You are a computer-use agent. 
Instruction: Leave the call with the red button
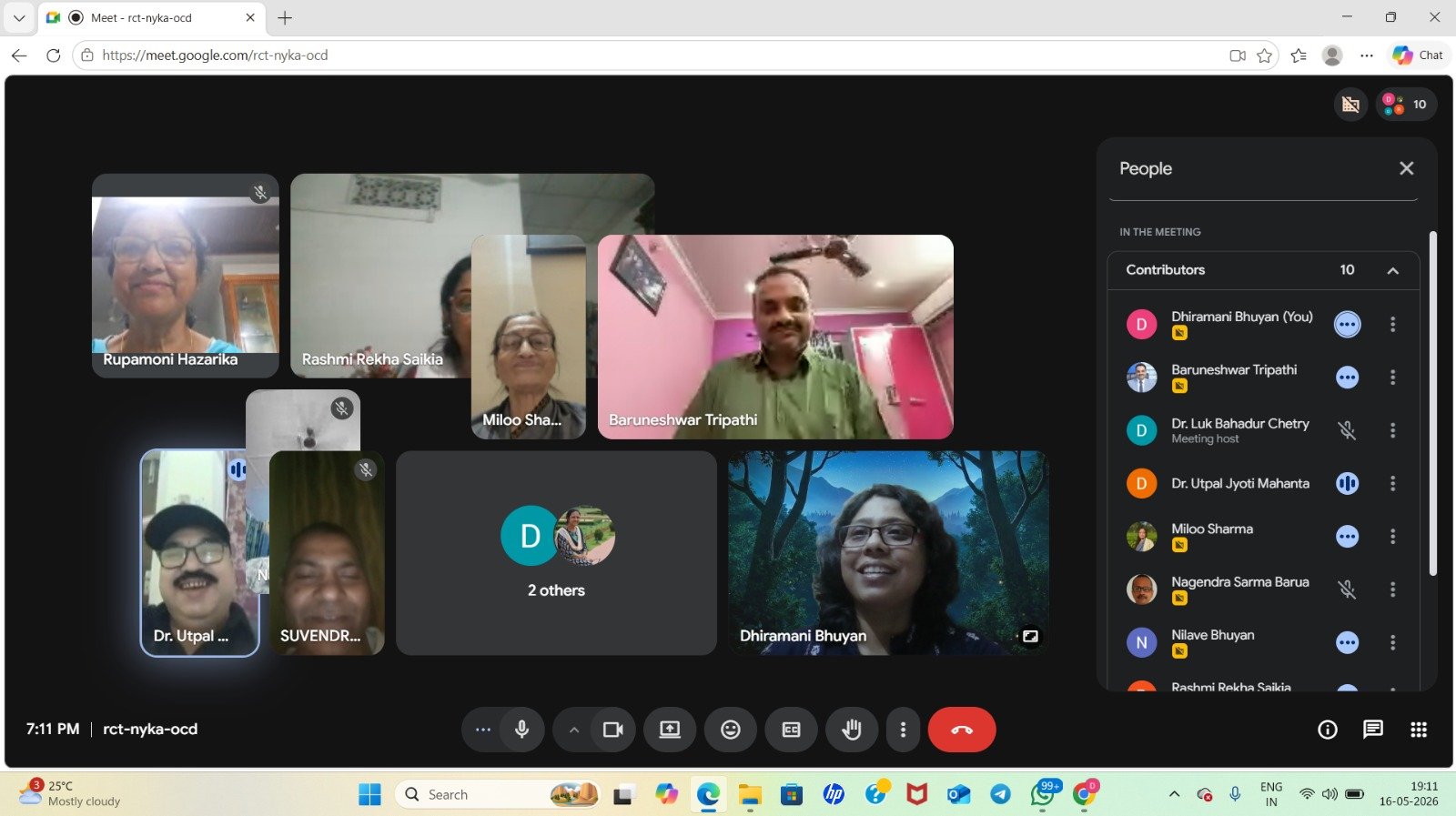pos(962,730)
